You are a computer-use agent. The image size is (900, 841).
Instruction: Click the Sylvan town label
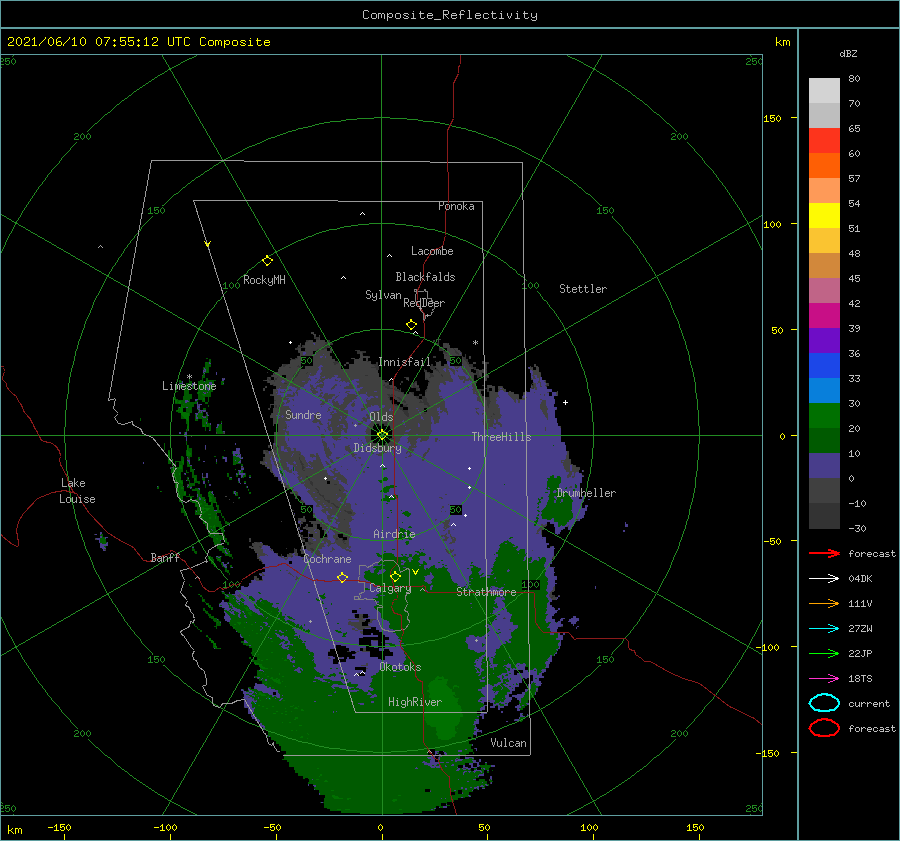click(x=383, y=295)
